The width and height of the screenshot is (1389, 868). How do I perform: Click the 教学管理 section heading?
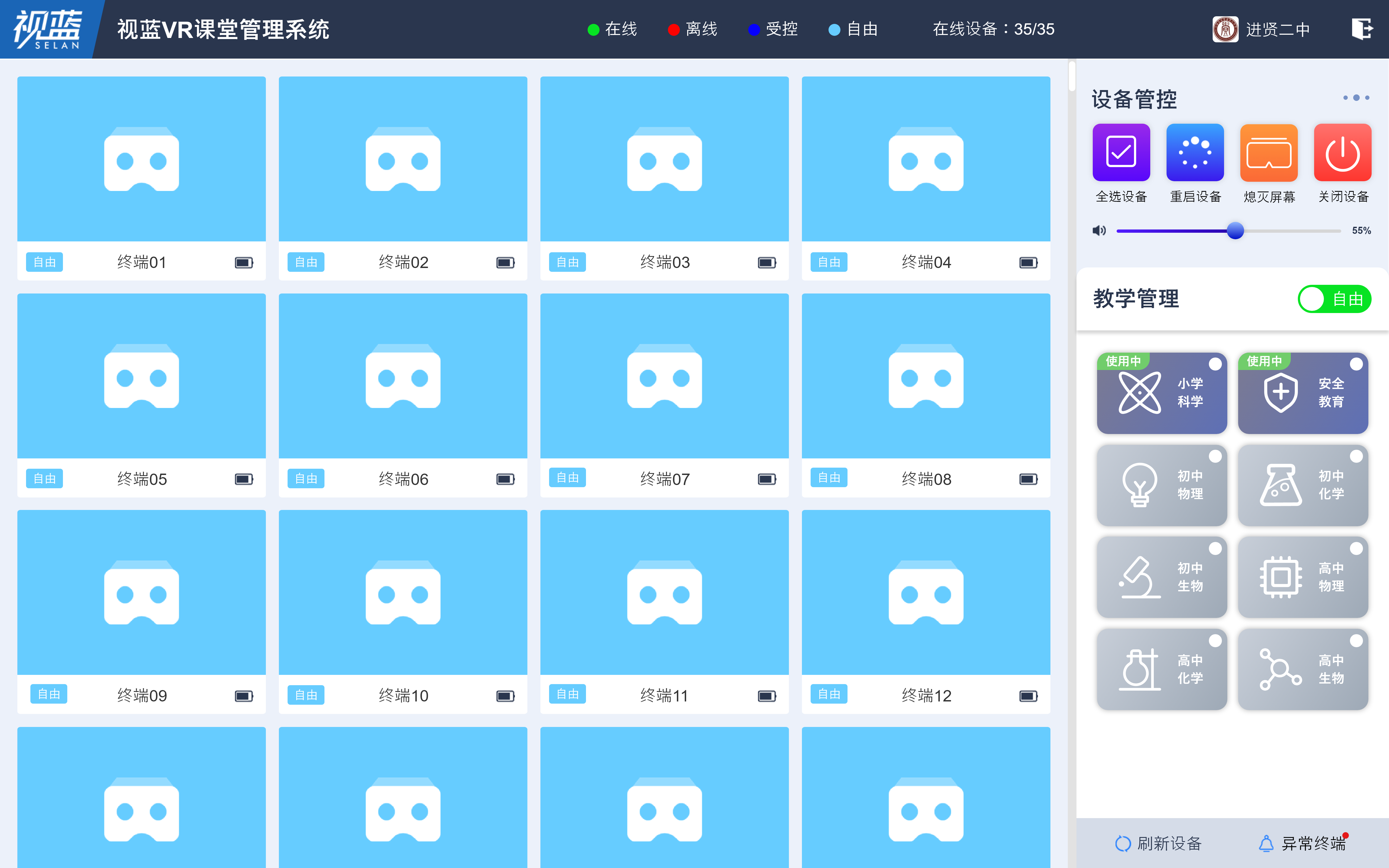coord(1136,299)
